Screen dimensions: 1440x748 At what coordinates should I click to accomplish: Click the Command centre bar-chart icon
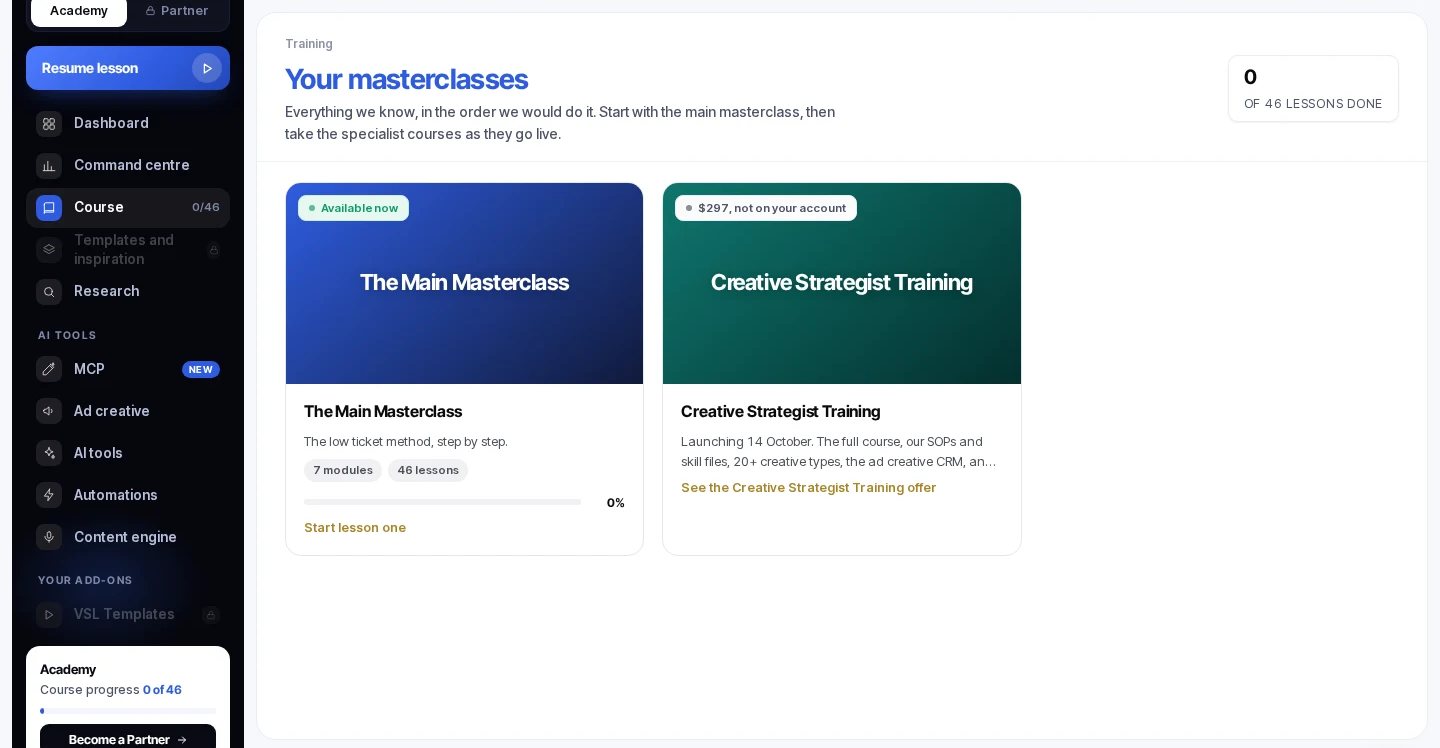pyautogui.click(x=49, y=166)
